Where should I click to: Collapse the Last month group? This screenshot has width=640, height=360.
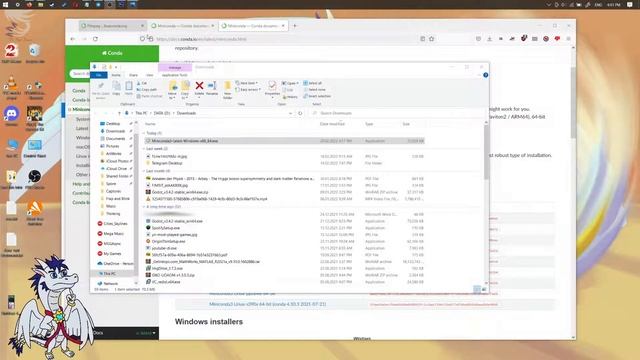click(x=144, y=171)
